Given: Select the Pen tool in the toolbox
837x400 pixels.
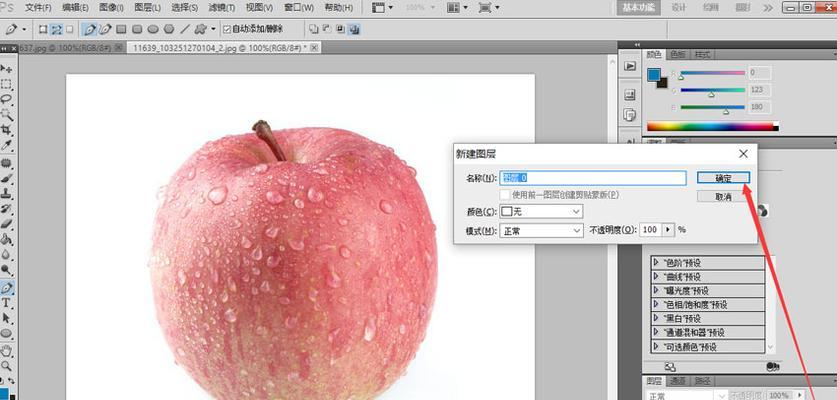Looking at the screenshot, I should click(6, 288).
